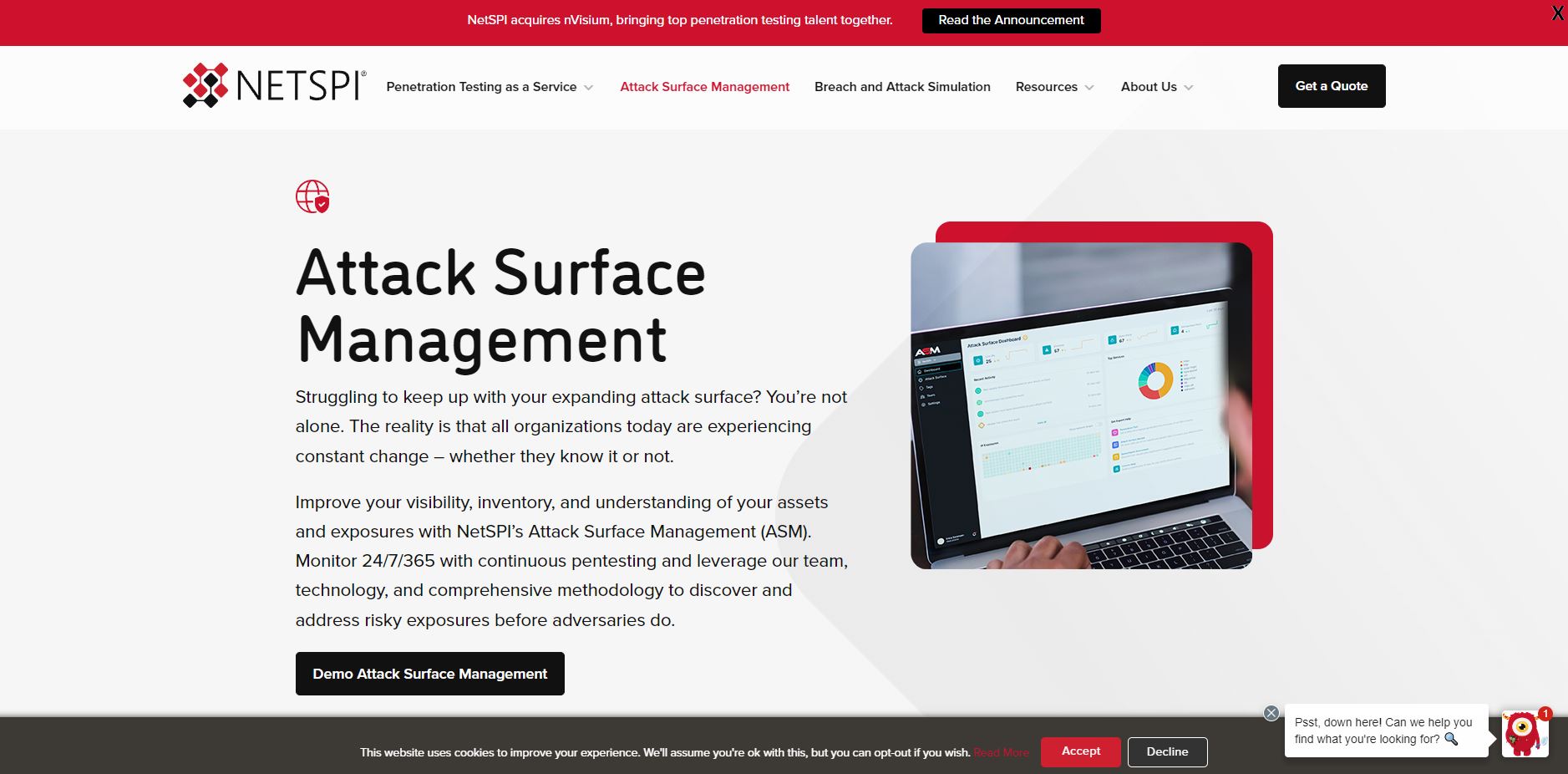Image resolution: width=1568 pixels, height=774 pixels.
Task: Click the chat notification badge showing 1
Action: tap(1545, 714)
